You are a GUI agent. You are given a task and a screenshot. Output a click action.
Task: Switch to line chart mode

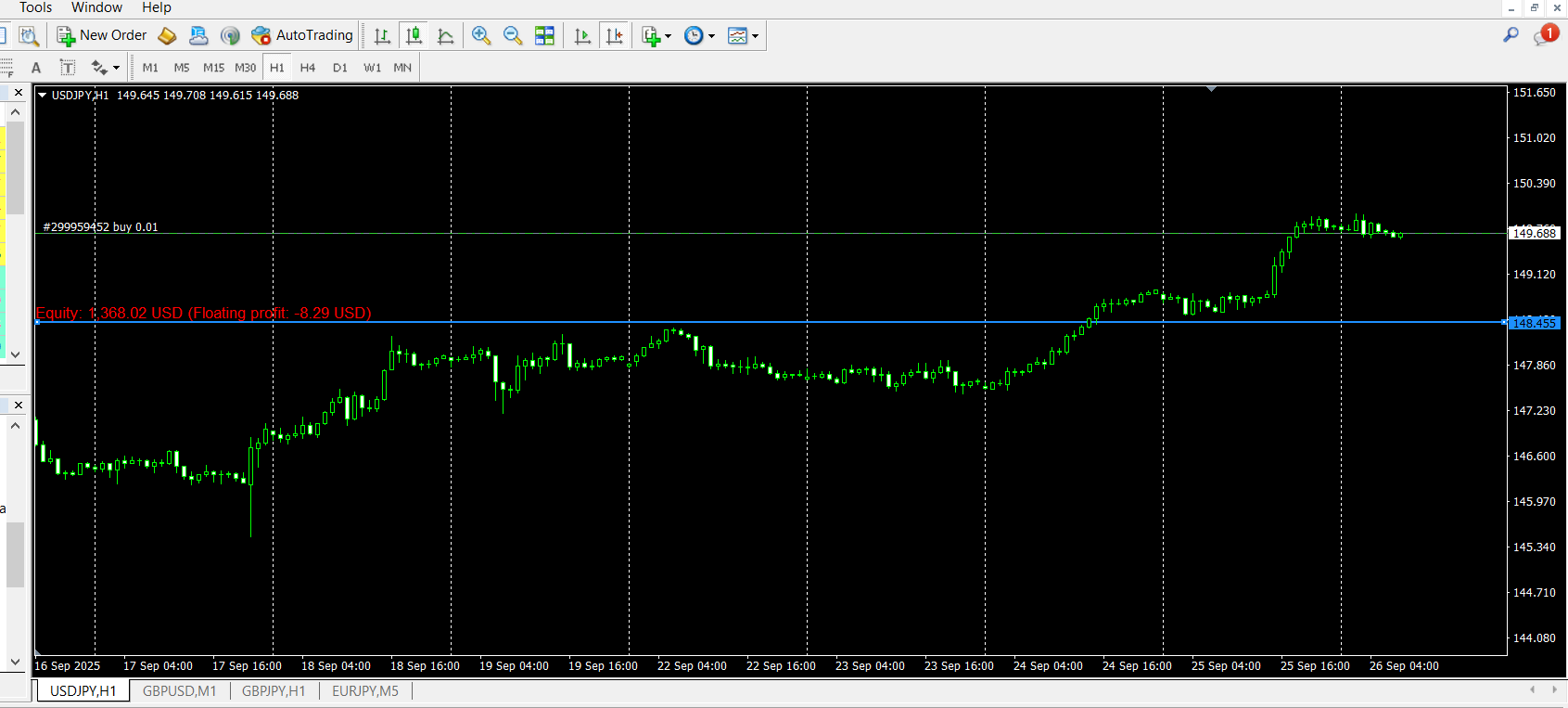tap(446, 36)
